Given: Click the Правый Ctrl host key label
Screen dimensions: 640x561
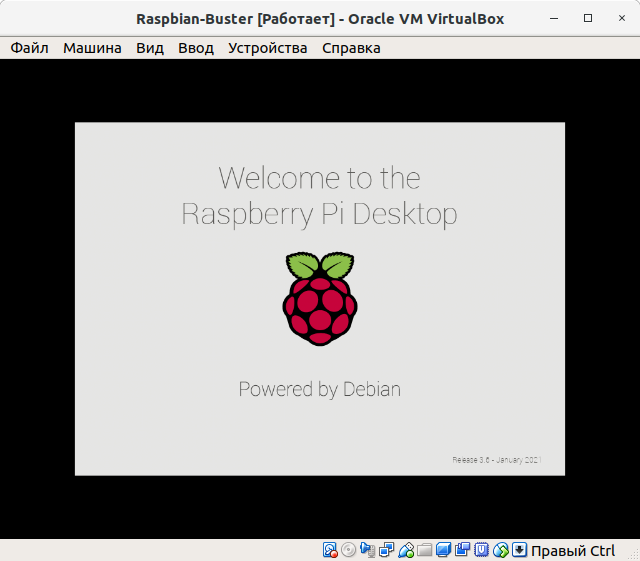Looking at the screenshot, I should pos(573,551).
